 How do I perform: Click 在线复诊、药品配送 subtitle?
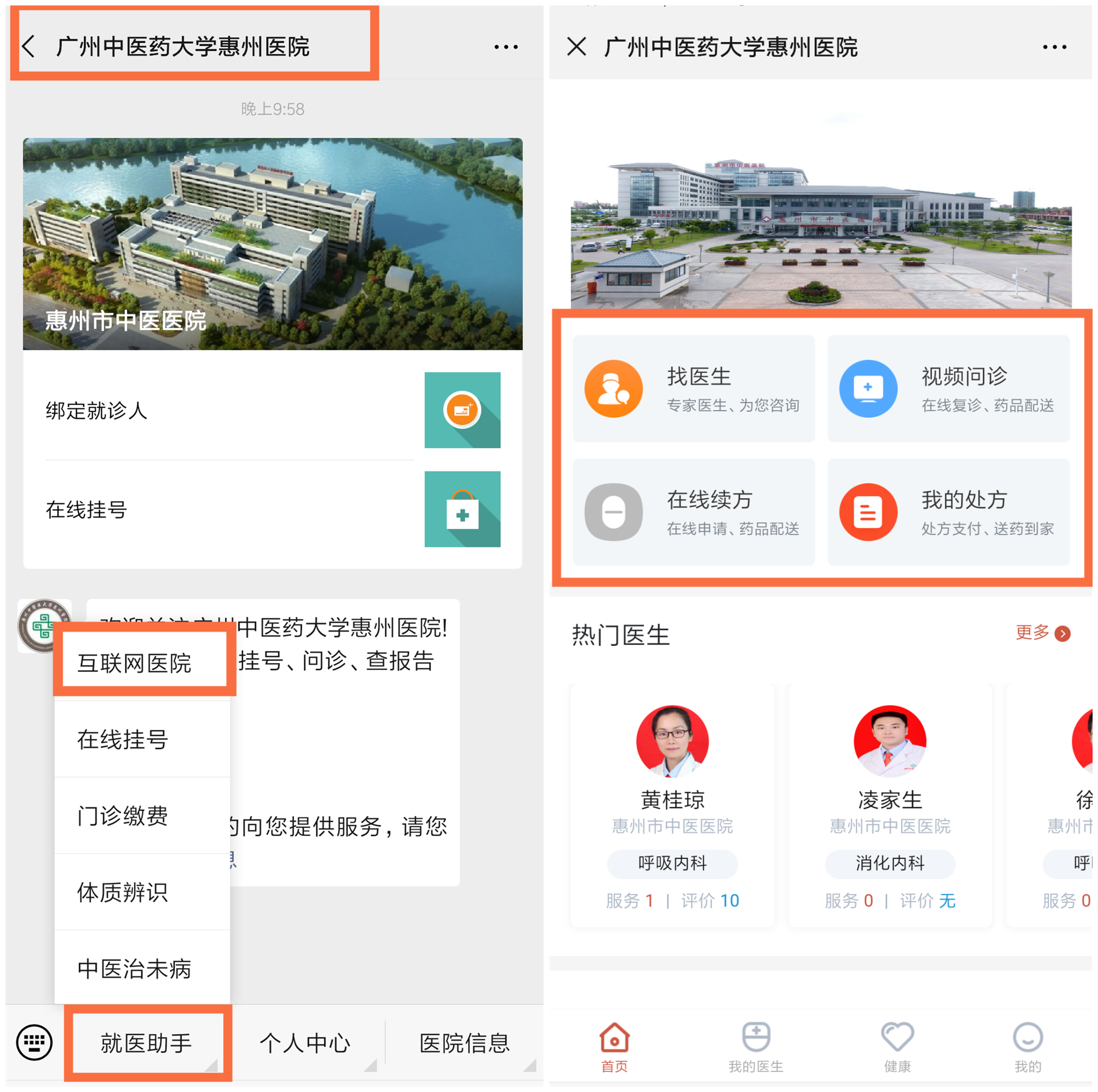point(987,405)
